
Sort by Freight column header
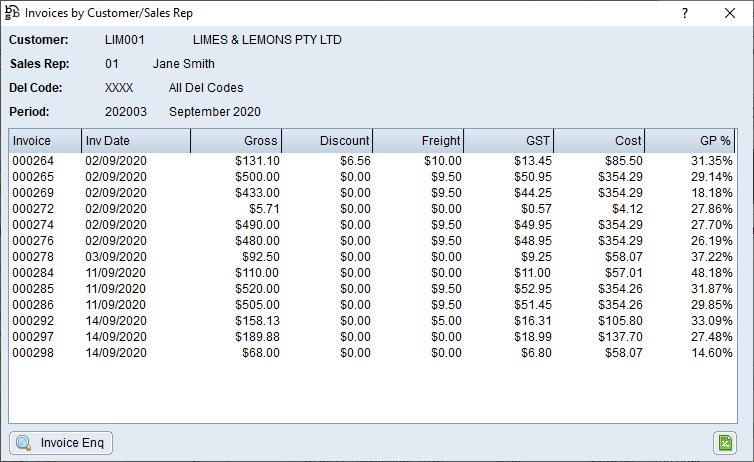click(x=418, y=141)
